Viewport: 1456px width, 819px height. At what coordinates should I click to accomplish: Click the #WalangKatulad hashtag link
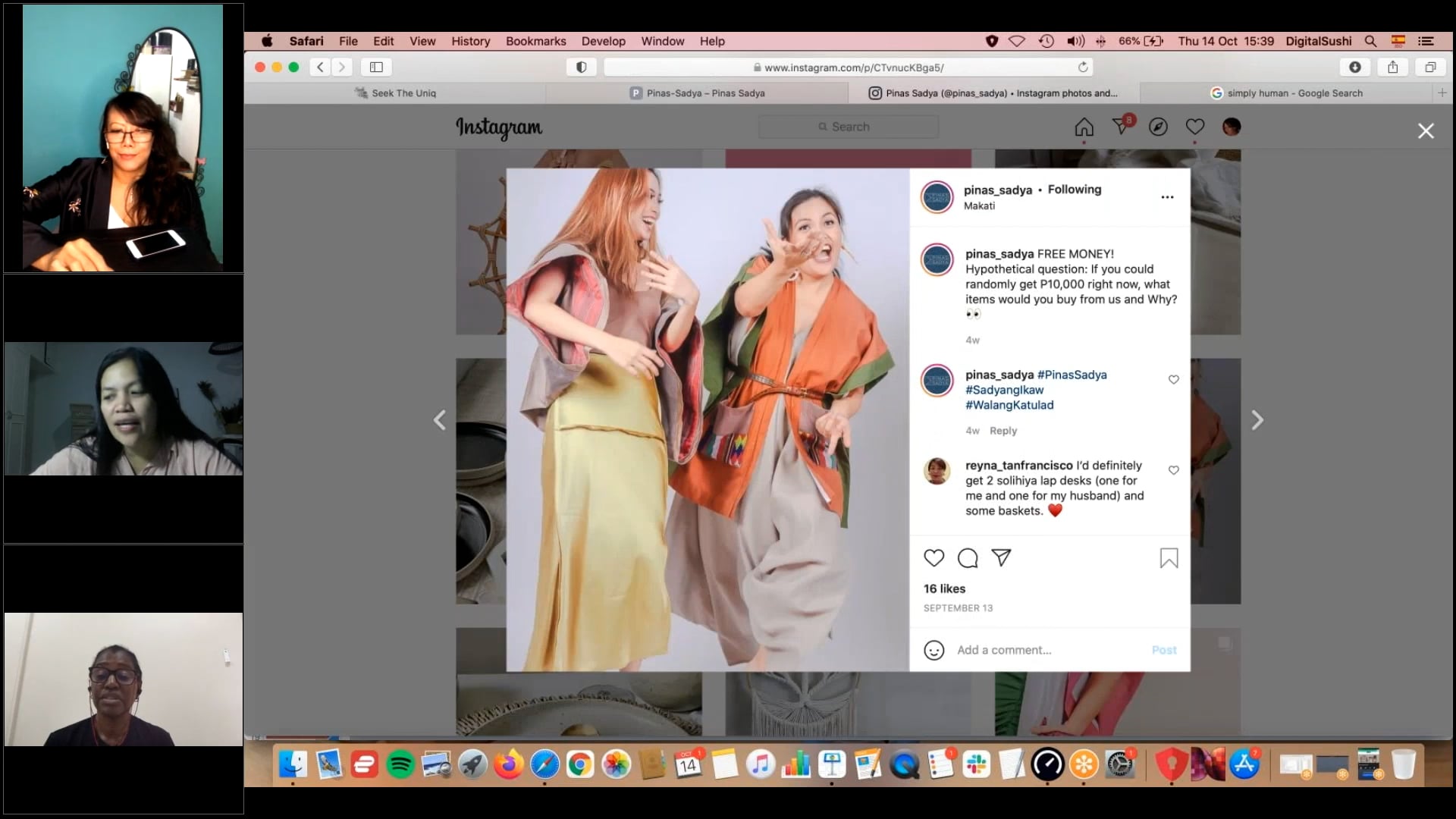coord(1009,405)
